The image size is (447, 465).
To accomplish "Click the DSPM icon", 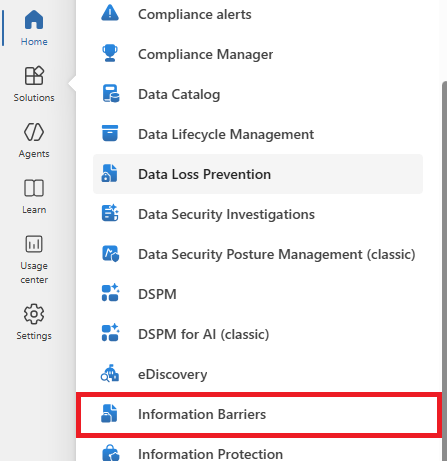I will [x=110, y=293].
